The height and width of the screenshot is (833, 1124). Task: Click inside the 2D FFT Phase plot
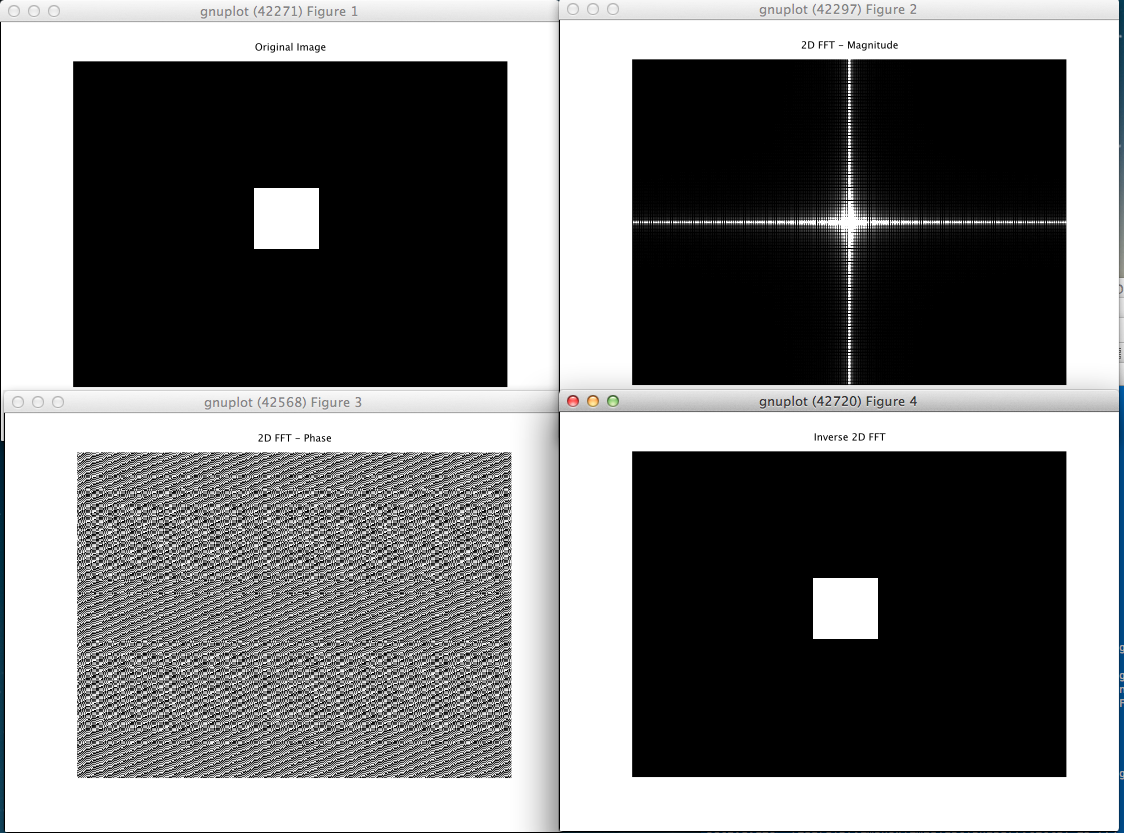point(294,614)
